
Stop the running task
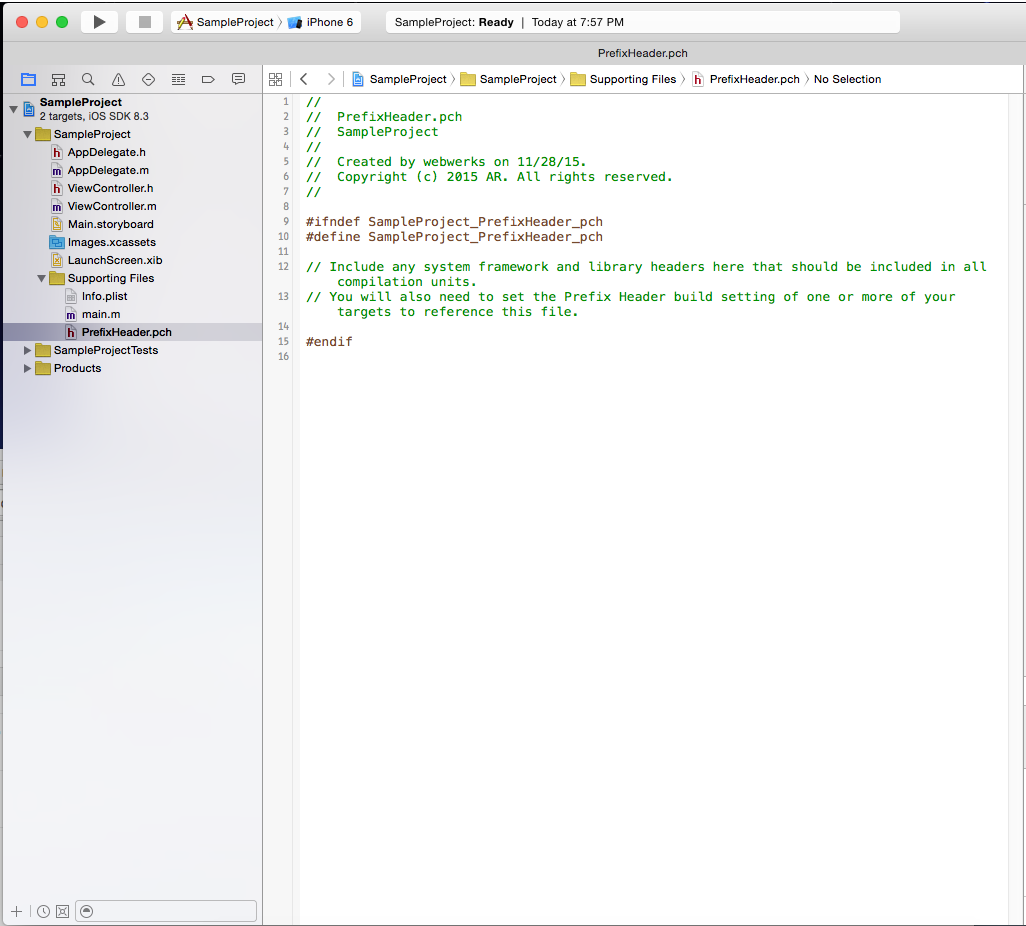(x=145, y=22)
